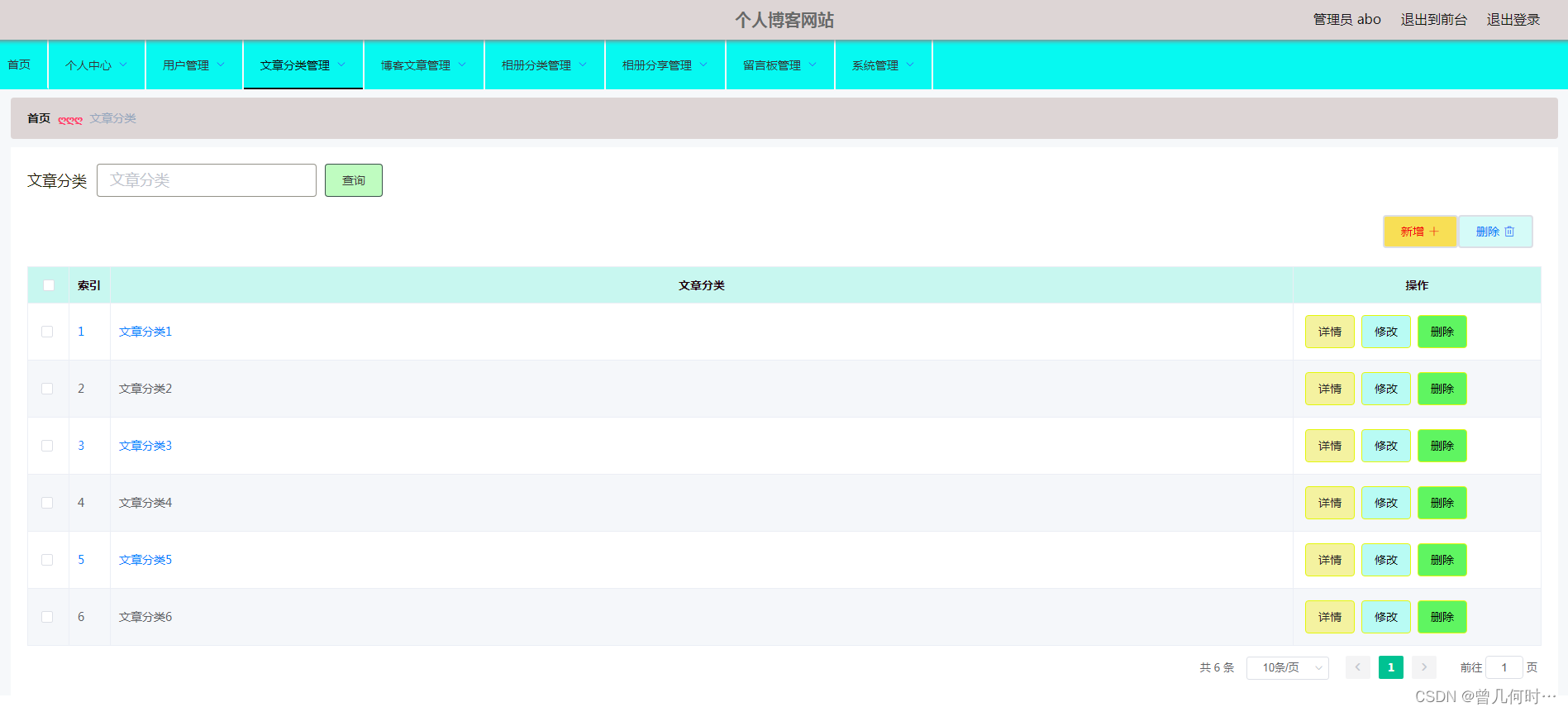Viewport: 1568px width, 712px height.
Task: Open 详情 for 文章分类6
Action: coord(1330,617)
